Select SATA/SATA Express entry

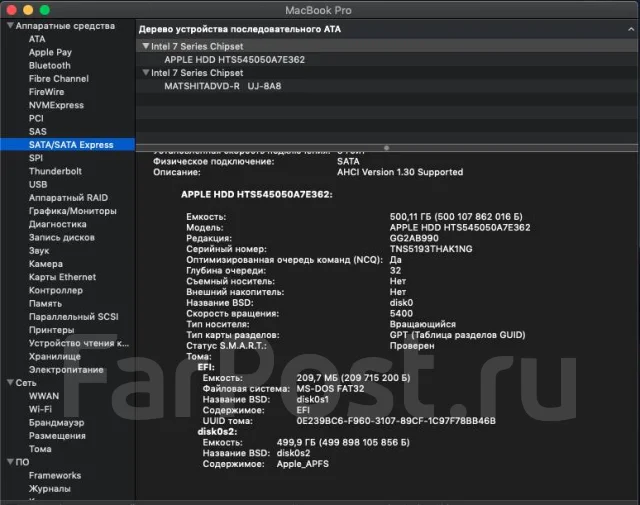[67, 145]
